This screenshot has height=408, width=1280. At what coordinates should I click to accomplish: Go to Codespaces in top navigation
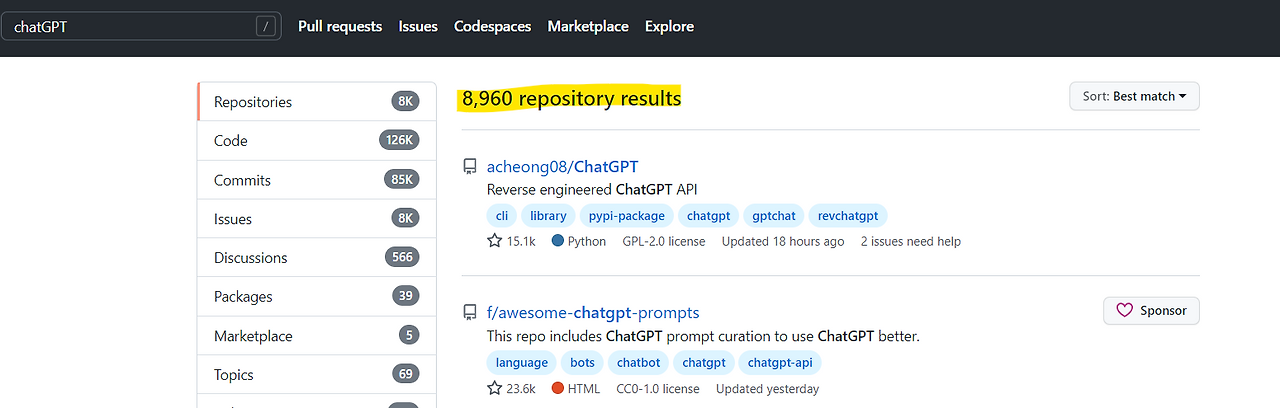pyautogui.click(x=492, y=27)
